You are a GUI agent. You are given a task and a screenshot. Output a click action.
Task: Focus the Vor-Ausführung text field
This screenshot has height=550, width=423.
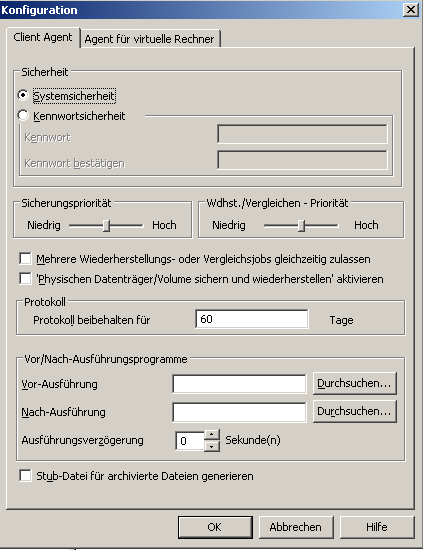coord(239,384)
